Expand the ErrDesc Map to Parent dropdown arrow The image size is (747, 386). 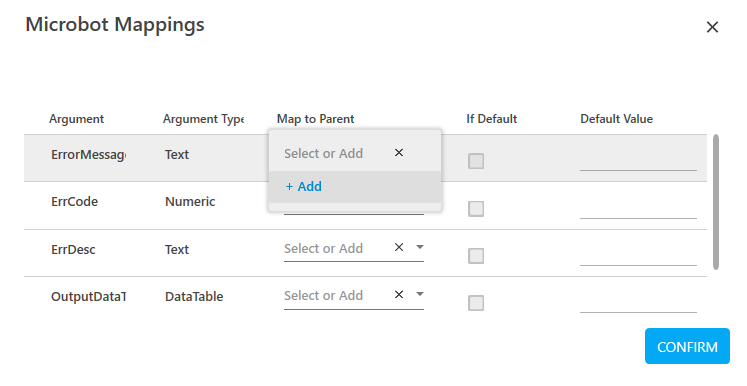pos(420,247)
